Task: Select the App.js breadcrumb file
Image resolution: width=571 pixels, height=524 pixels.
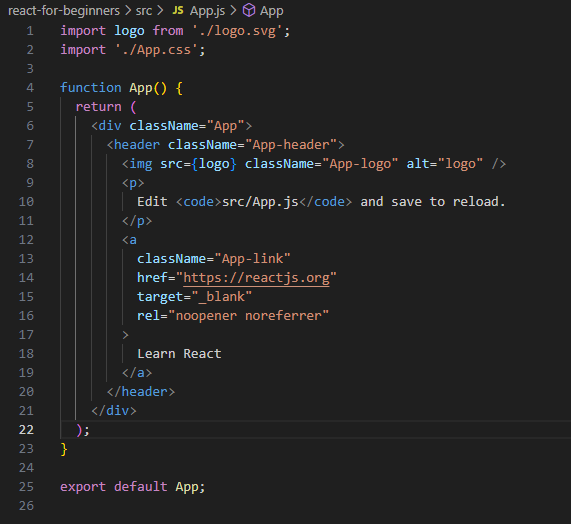Action: [x=207, y=11]
